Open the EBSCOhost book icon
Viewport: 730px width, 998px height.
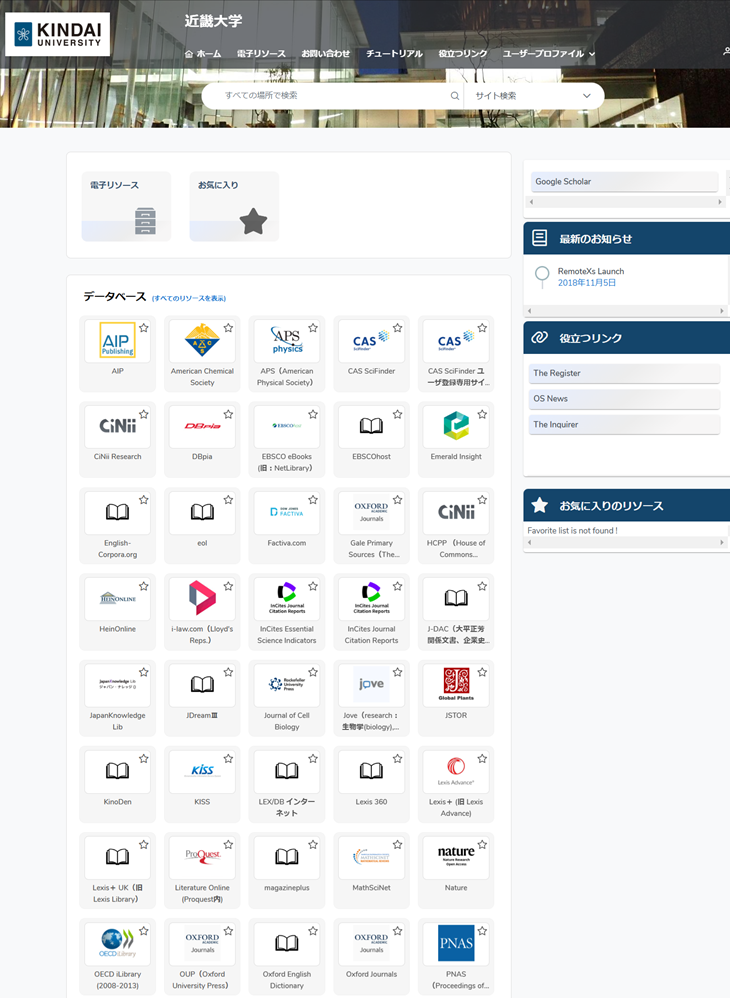[372, 426]
